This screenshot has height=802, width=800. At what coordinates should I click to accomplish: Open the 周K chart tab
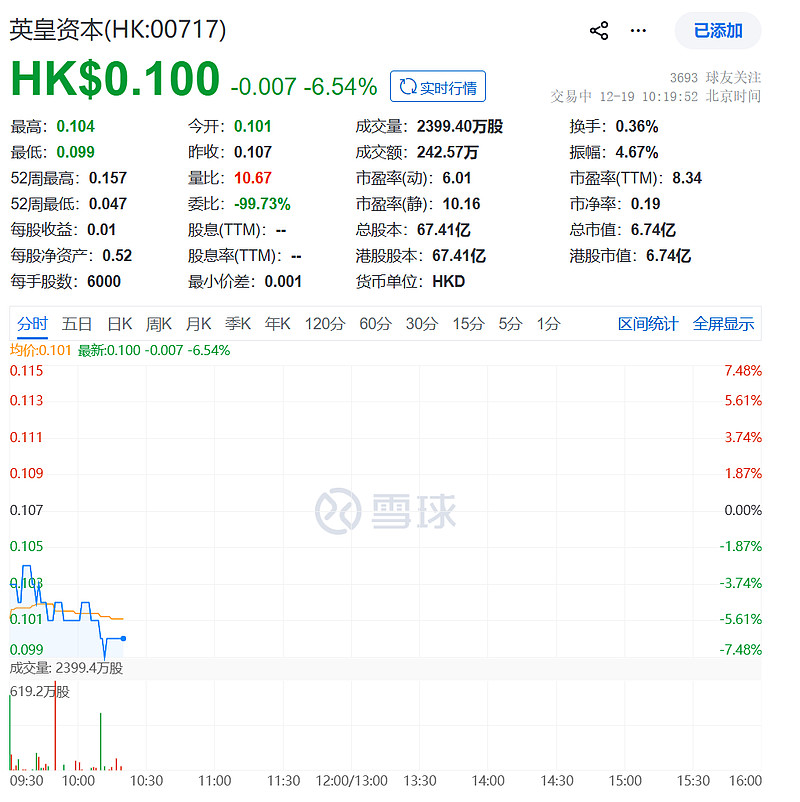click(x=159, y=324)
